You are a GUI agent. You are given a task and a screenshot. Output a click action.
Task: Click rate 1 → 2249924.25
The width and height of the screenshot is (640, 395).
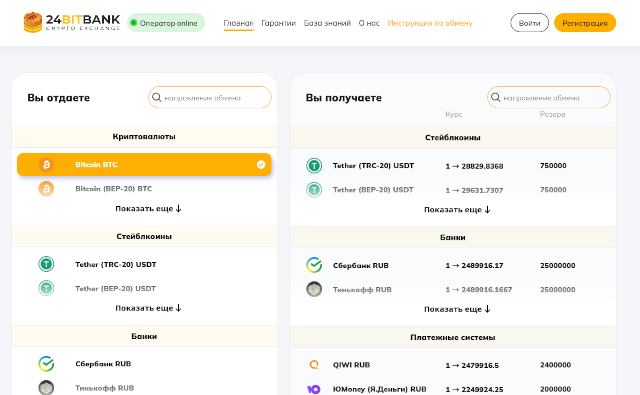tap(474, 389)
